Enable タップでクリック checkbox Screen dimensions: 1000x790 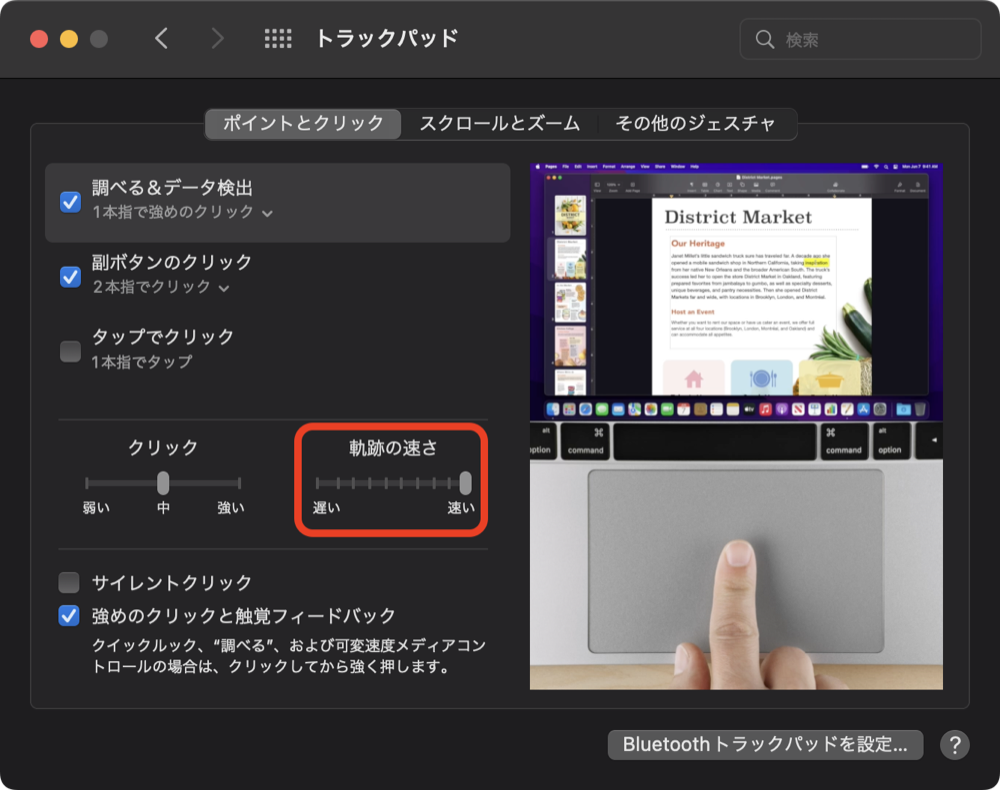coord(70,351)
